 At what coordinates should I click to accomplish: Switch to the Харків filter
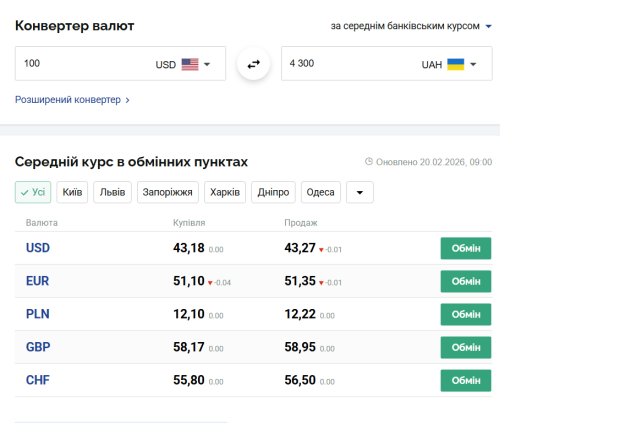pos(225,192)
